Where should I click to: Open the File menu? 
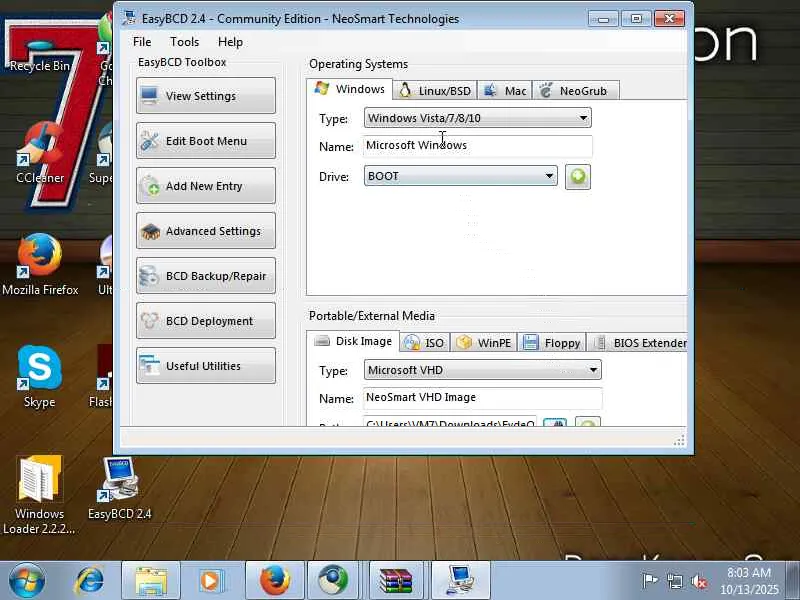[x=142, y=42]
